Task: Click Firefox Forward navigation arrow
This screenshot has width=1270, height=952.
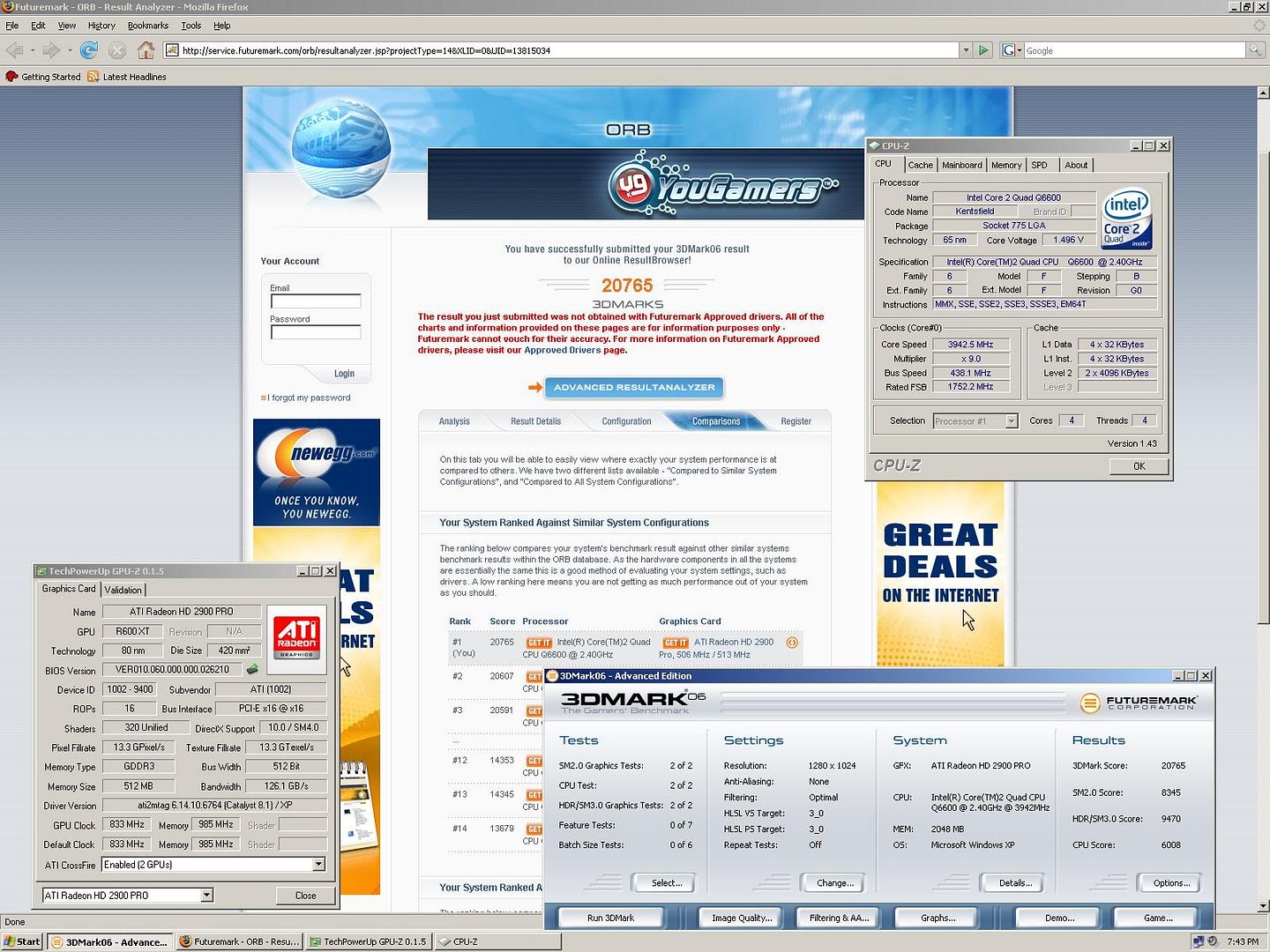Action: coord(51,50)
